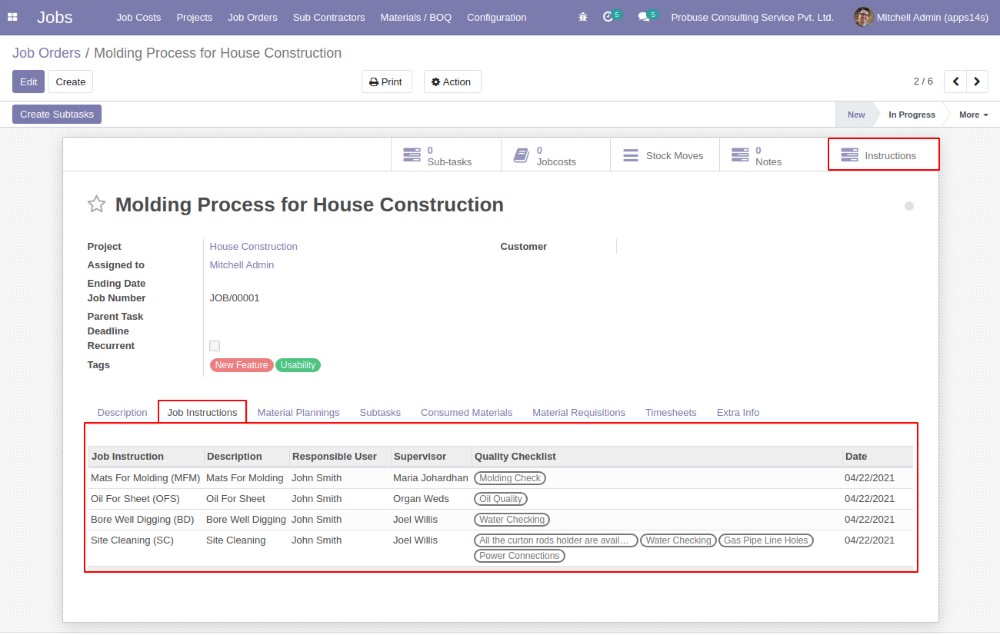Open the Timesheets tab

pyautogui.click(x=670, y=412)
